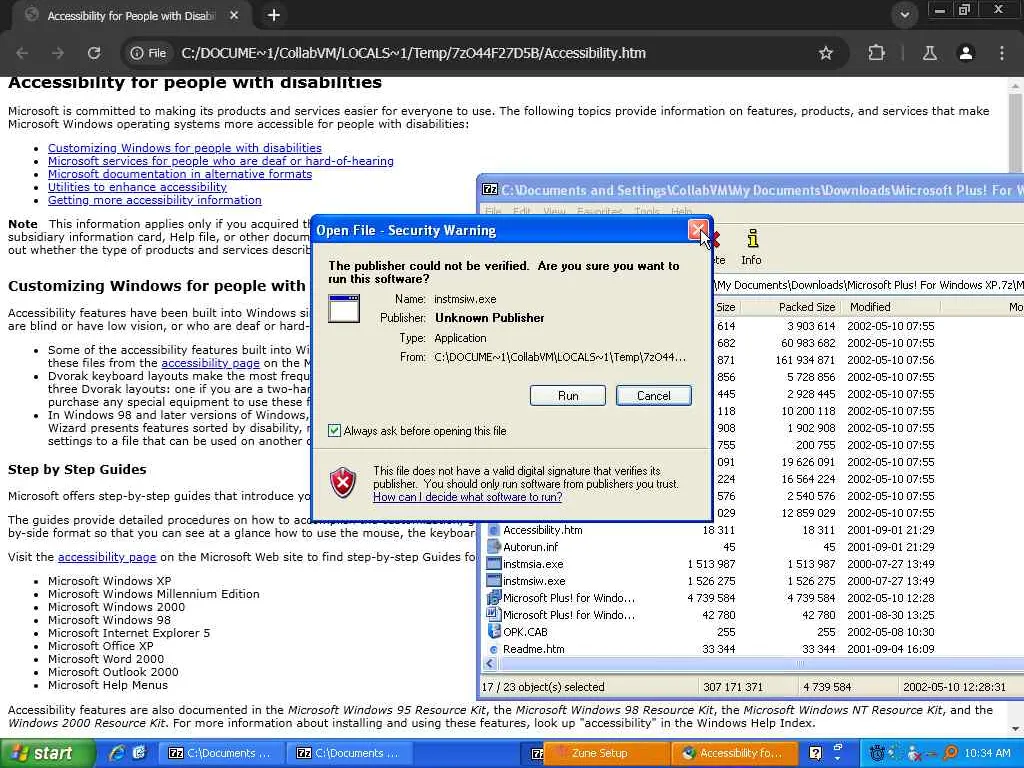This screenshot has width=1024, height=768.
Task: Open the 7-Zip File menu
Action: click(493, 212)
